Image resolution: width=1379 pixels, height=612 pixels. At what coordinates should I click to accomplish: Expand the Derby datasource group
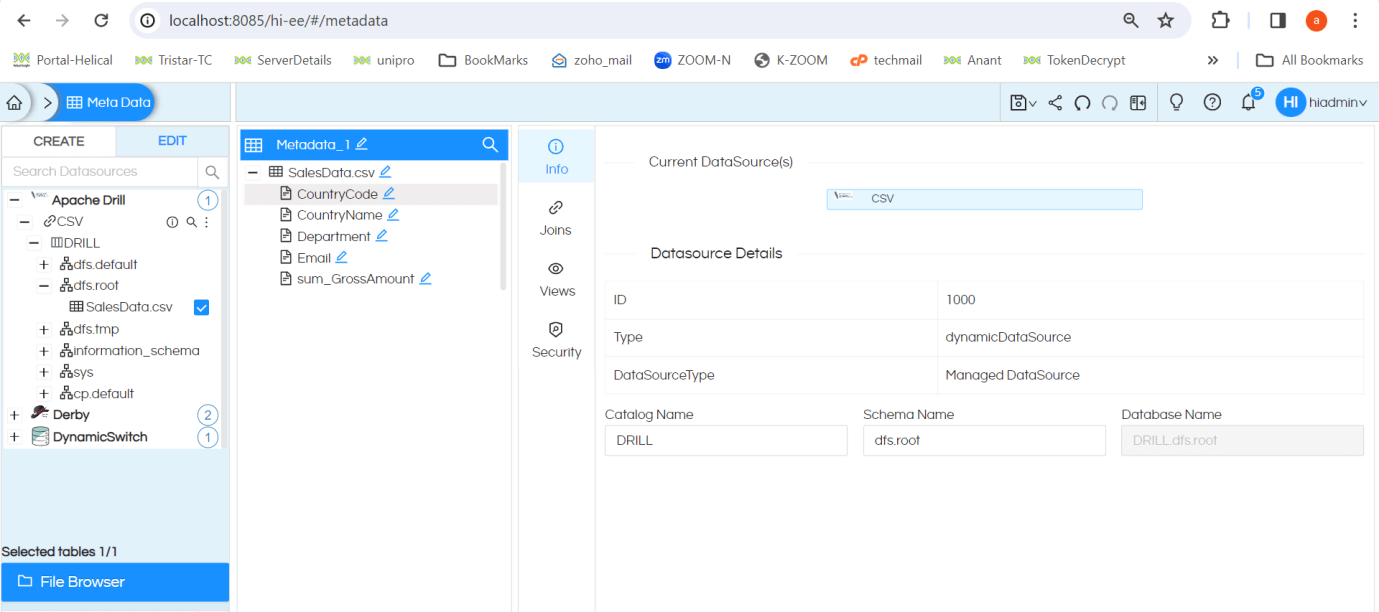point(14,415)
